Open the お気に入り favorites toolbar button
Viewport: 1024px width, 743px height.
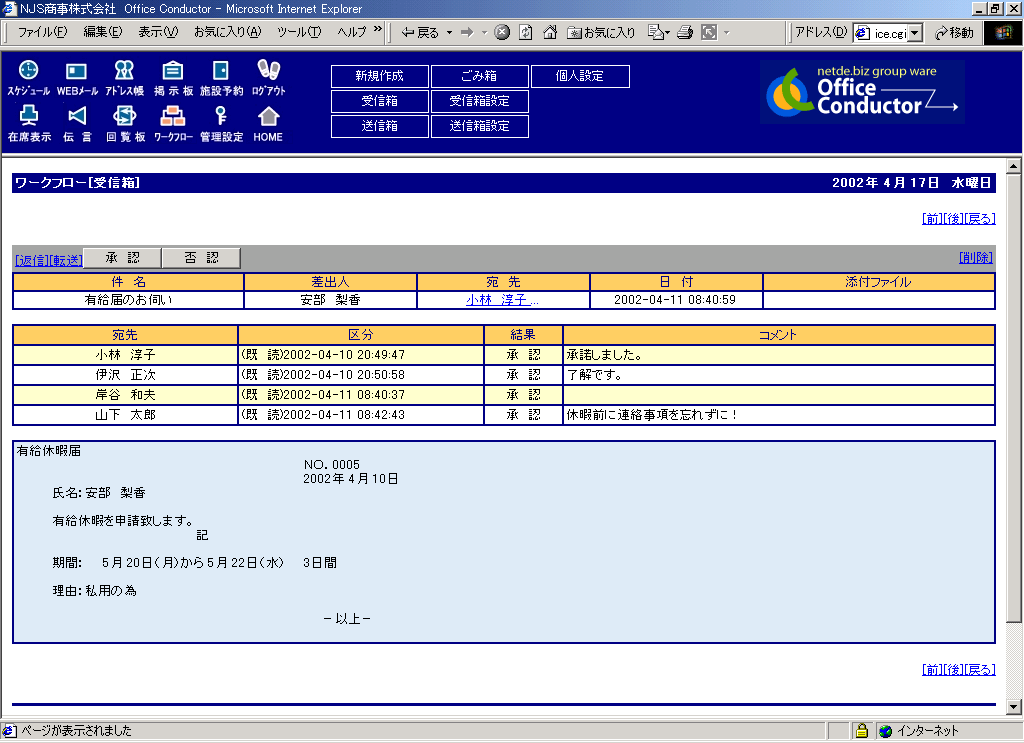[x=601, y=33]
